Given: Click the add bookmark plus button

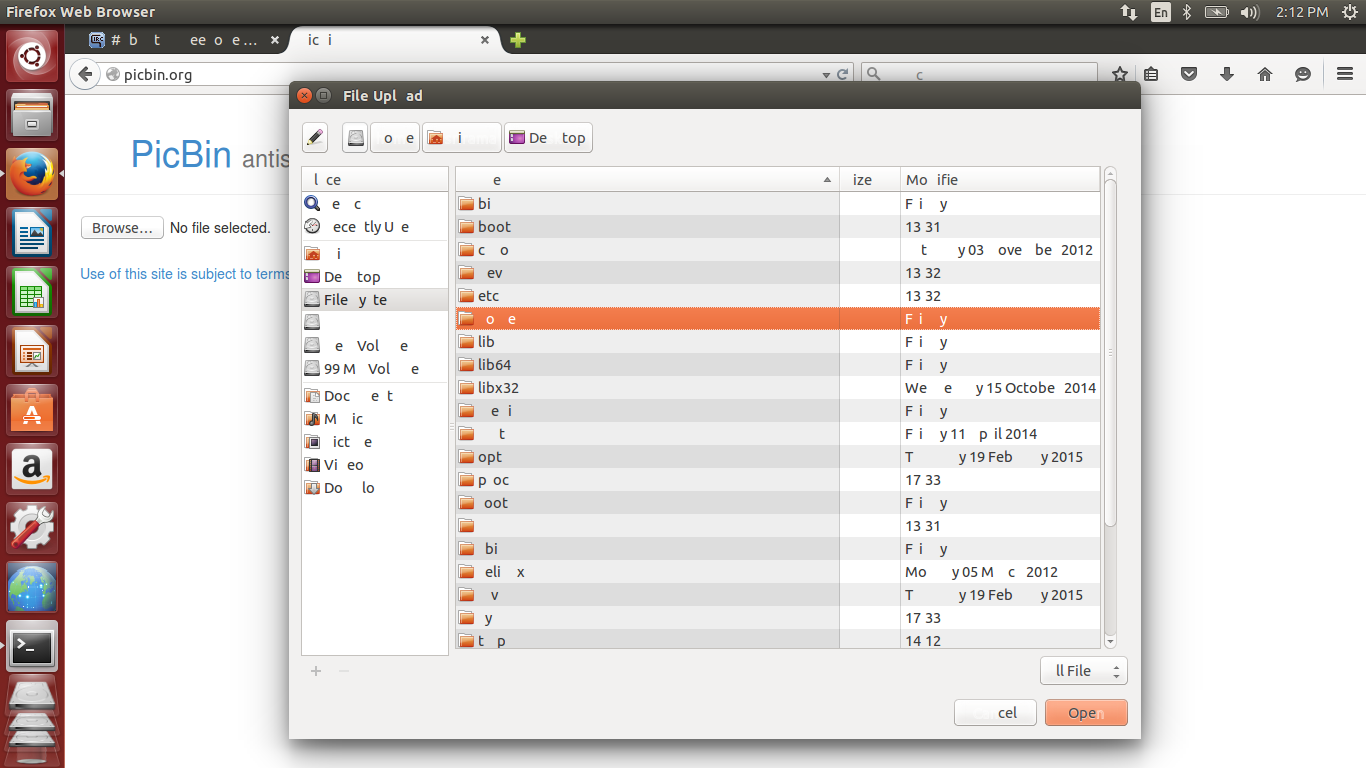Looking at the screenshot, I should click(316, 671).
